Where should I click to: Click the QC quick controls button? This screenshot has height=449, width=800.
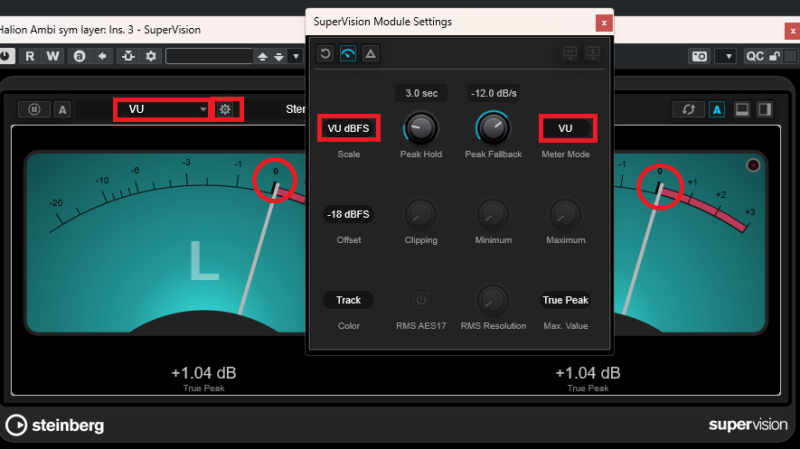pyautogui.click(x=755, y=56)
